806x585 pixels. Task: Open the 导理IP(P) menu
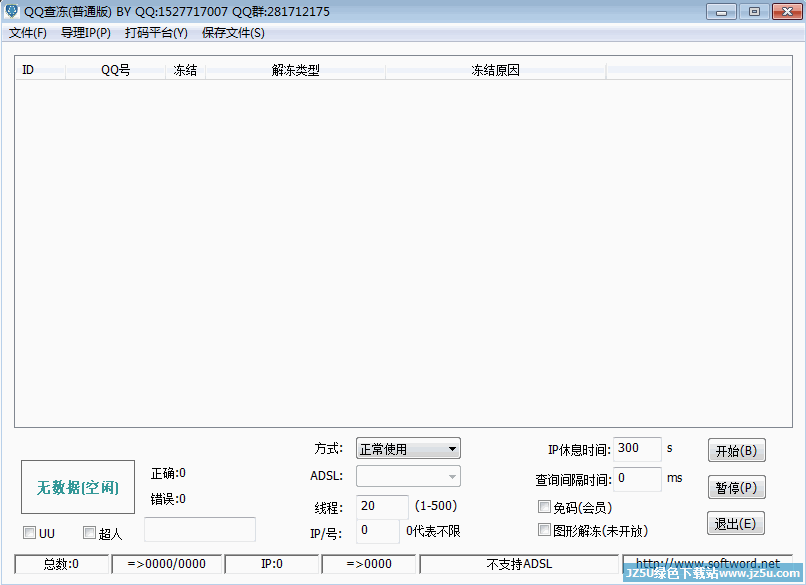coord(86,33)
